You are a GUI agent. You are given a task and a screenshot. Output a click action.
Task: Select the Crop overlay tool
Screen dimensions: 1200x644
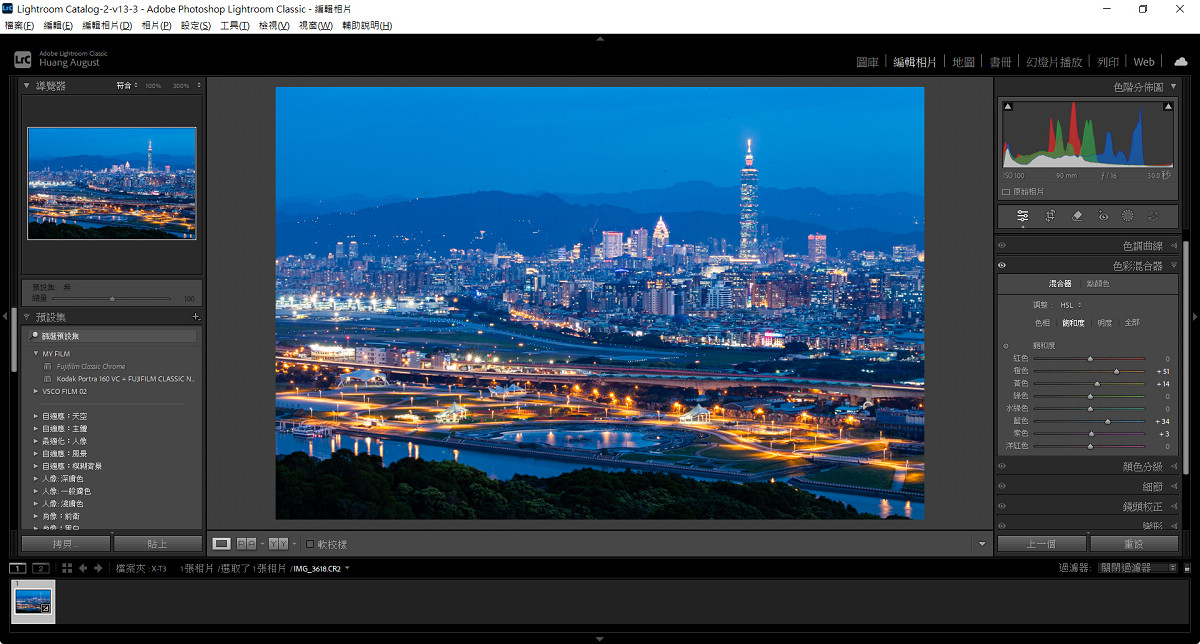[x=1050, y=216]
